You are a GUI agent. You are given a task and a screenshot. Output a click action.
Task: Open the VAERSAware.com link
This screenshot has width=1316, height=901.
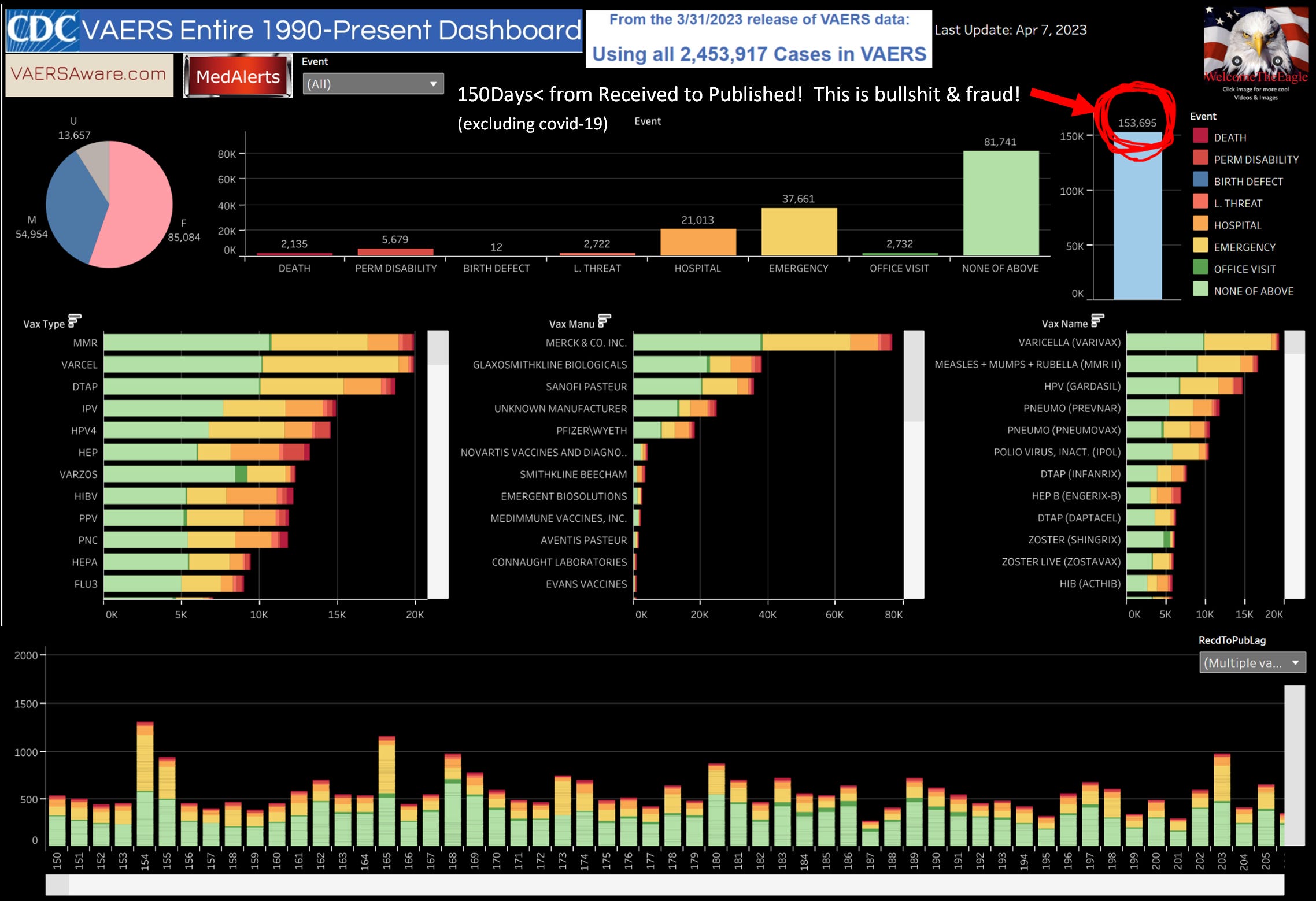click(x=89, y=75)
